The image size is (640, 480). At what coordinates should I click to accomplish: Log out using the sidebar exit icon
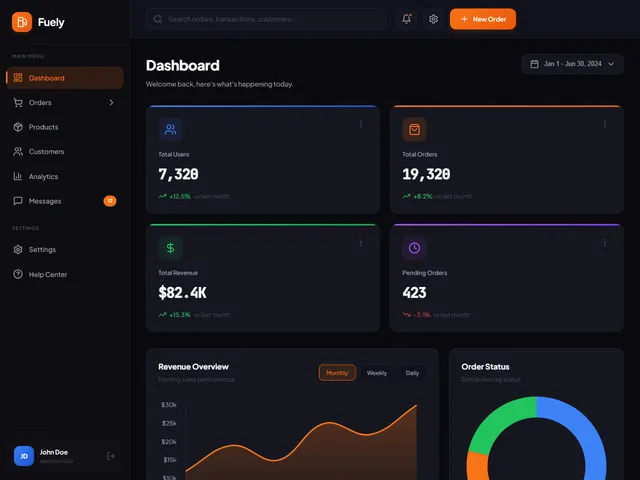click(x=111, y=456)
